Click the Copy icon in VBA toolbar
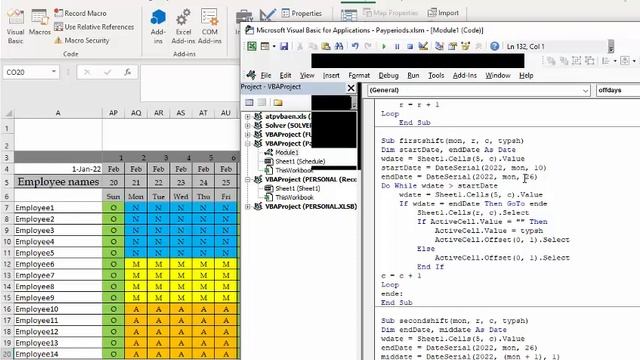 click(x=313, y=46)
